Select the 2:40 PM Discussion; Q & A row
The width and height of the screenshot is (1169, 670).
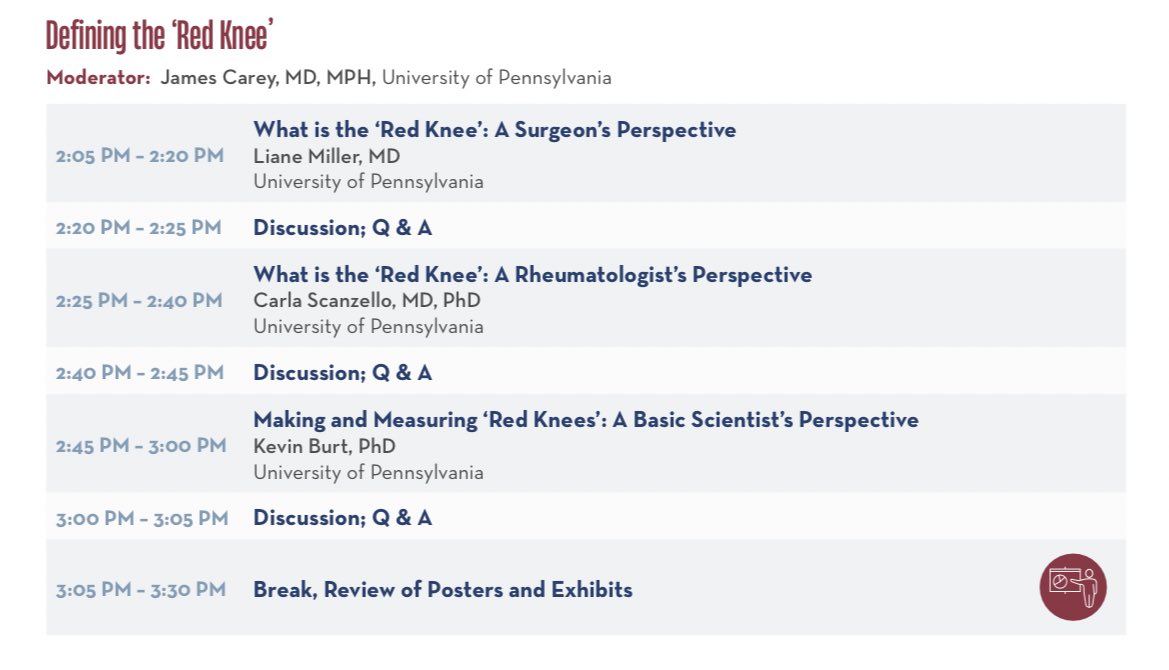(x=586, y=372)
